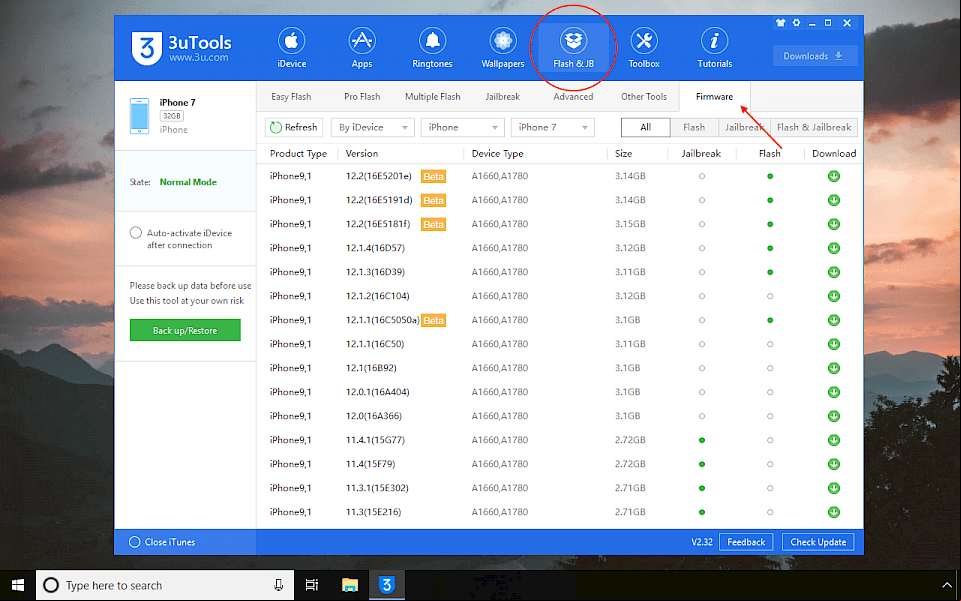Image resolution: width=961 pixels, height=601 pixels.
Task: Download firmware 12.1.4(16D57)
Action: click(x=834, y=248)
